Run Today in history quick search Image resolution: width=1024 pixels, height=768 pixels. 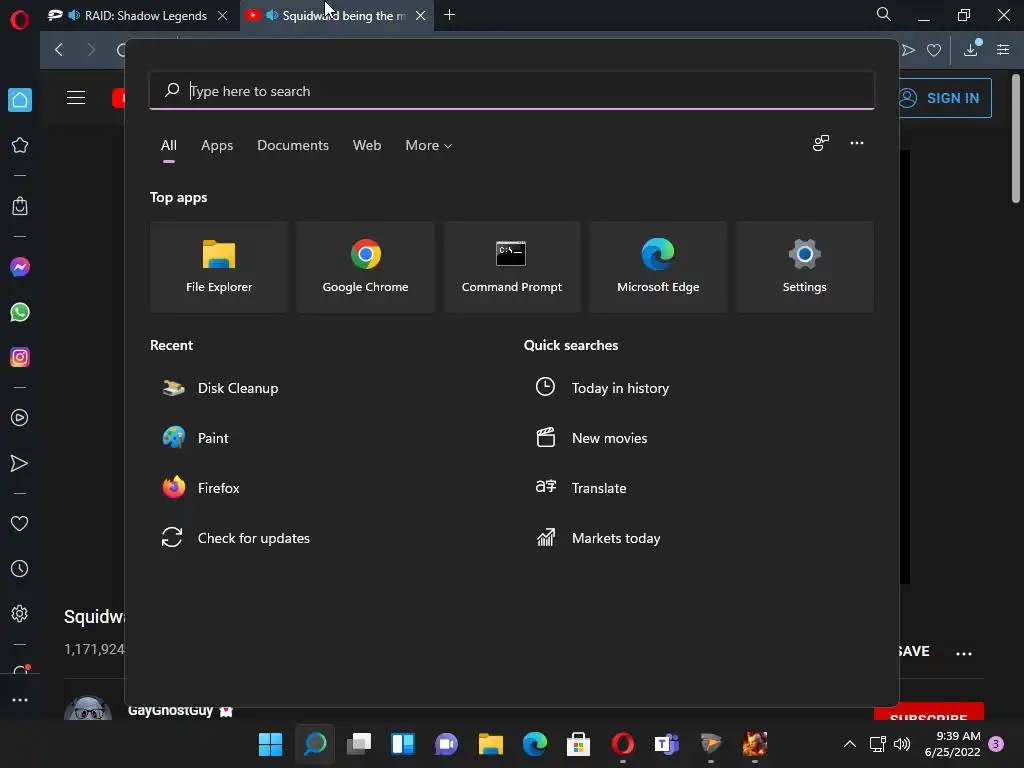tap(602, 388)
